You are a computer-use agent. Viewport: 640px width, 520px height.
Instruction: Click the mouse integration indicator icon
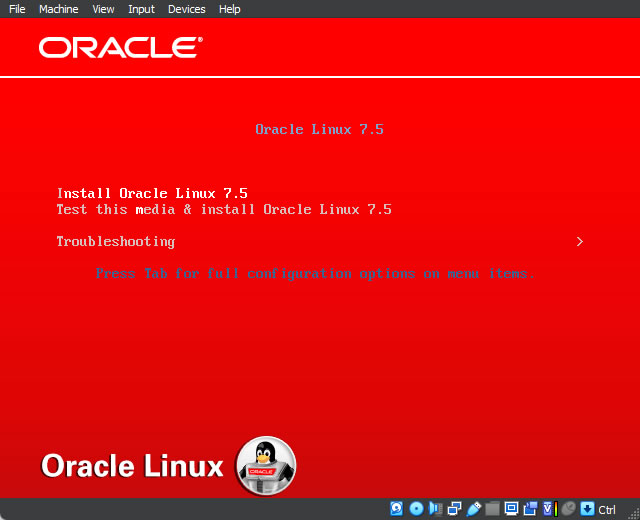click(568, 509)
